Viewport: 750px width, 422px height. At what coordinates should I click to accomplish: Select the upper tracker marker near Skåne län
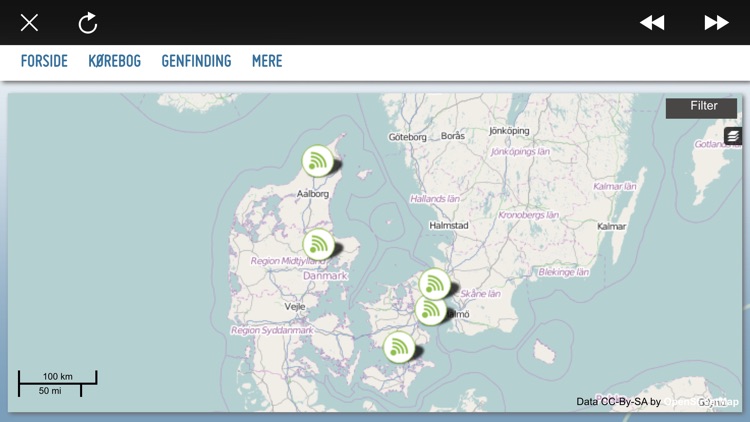[434, 284]
